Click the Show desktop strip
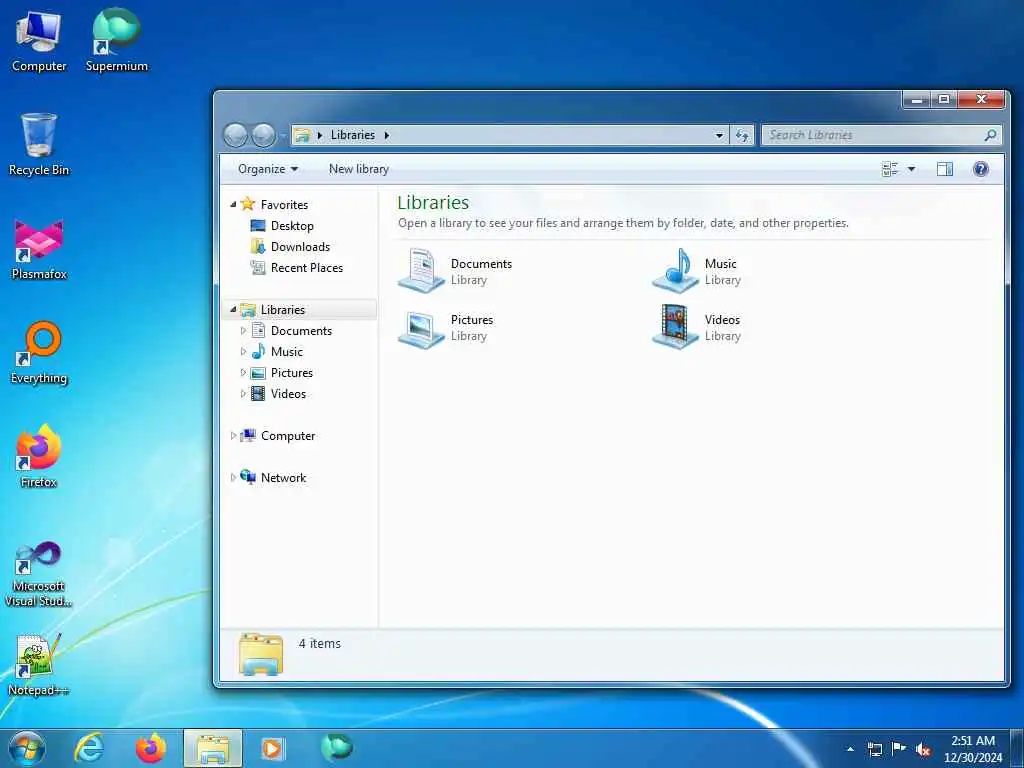The width and height of the screenshot is (1024, 768). 1017,748
